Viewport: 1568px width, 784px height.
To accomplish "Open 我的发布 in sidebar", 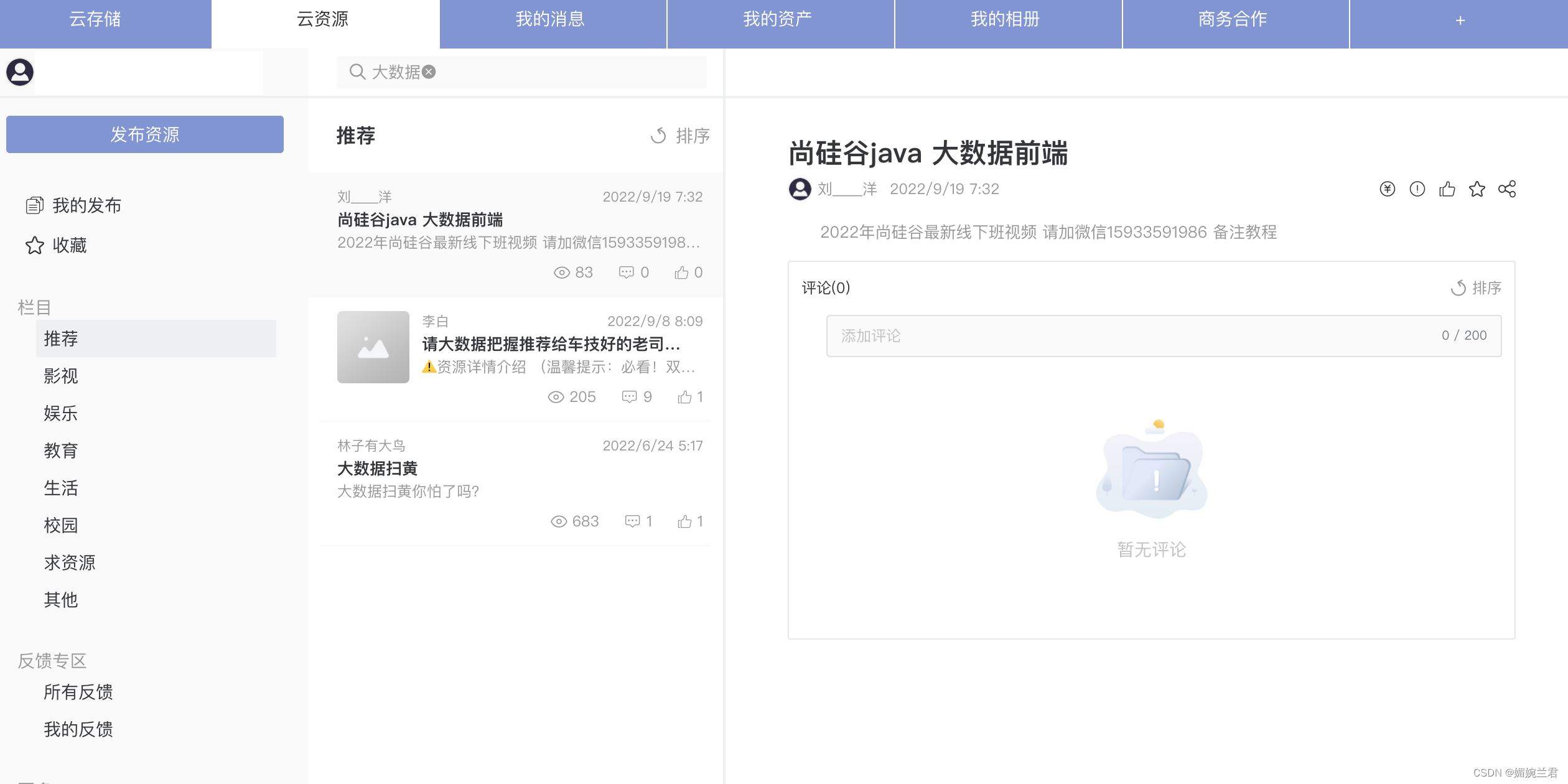I will 86,205.
